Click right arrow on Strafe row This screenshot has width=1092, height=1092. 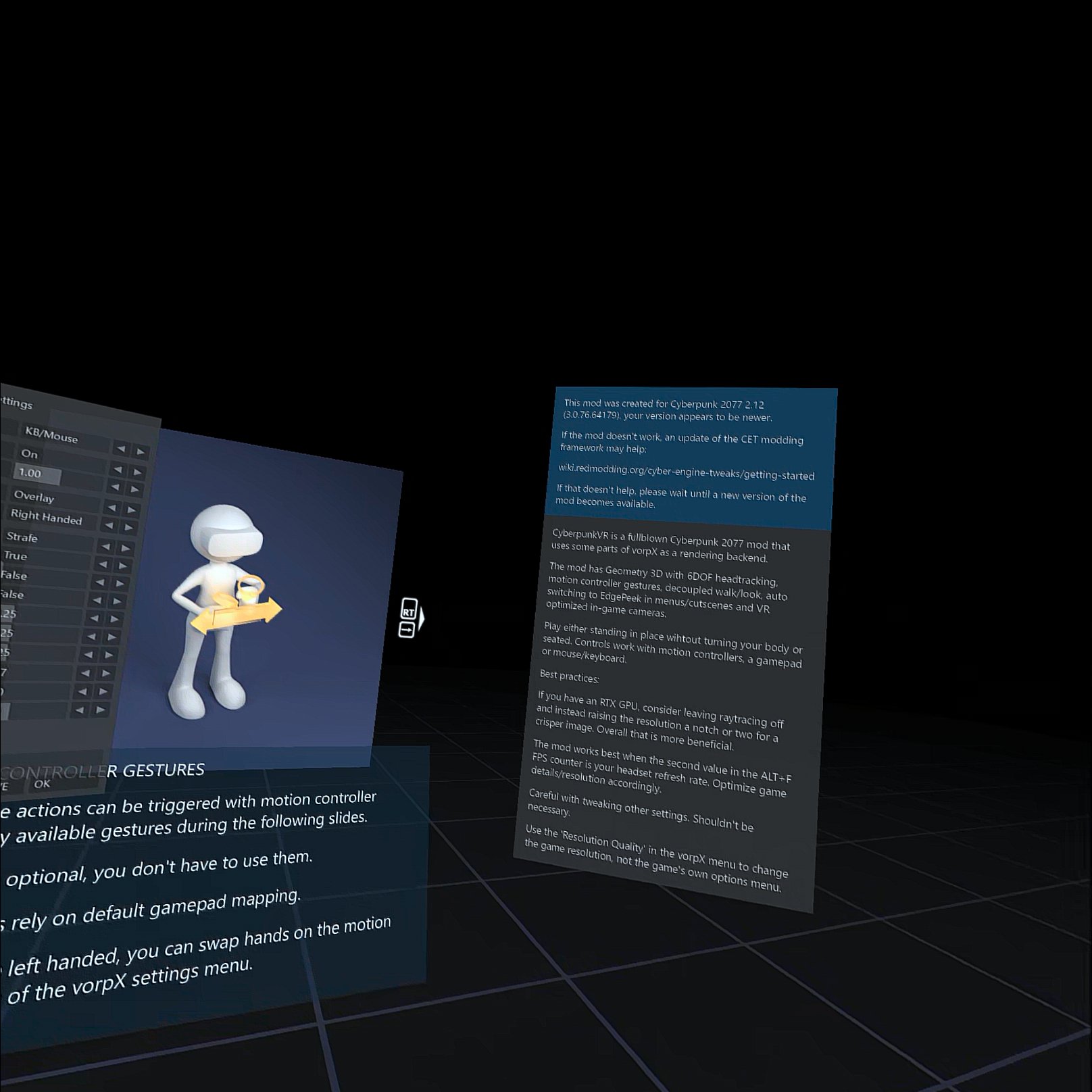[x=126, y=547]
